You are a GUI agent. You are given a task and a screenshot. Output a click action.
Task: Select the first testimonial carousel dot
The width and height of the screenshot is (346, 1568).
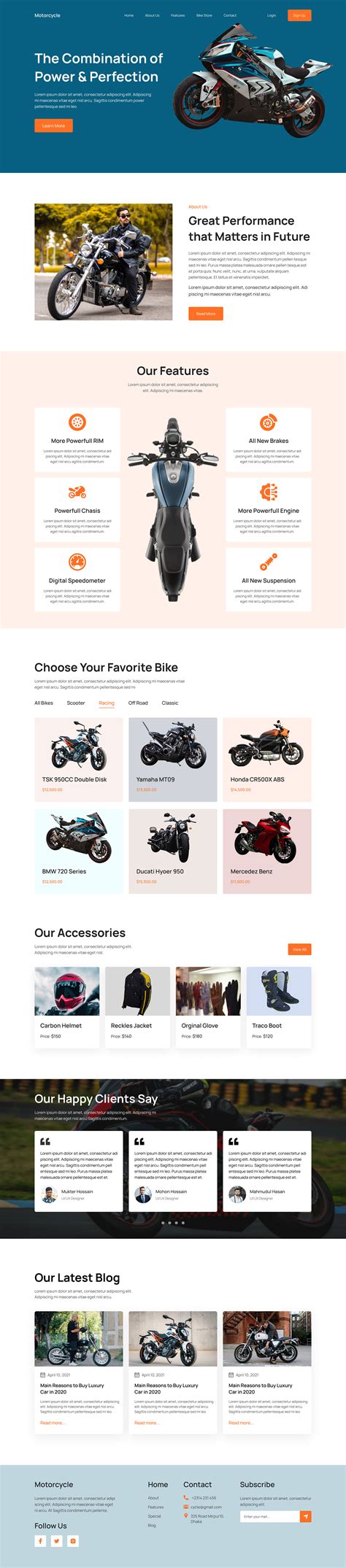[x=162, y=1222]
